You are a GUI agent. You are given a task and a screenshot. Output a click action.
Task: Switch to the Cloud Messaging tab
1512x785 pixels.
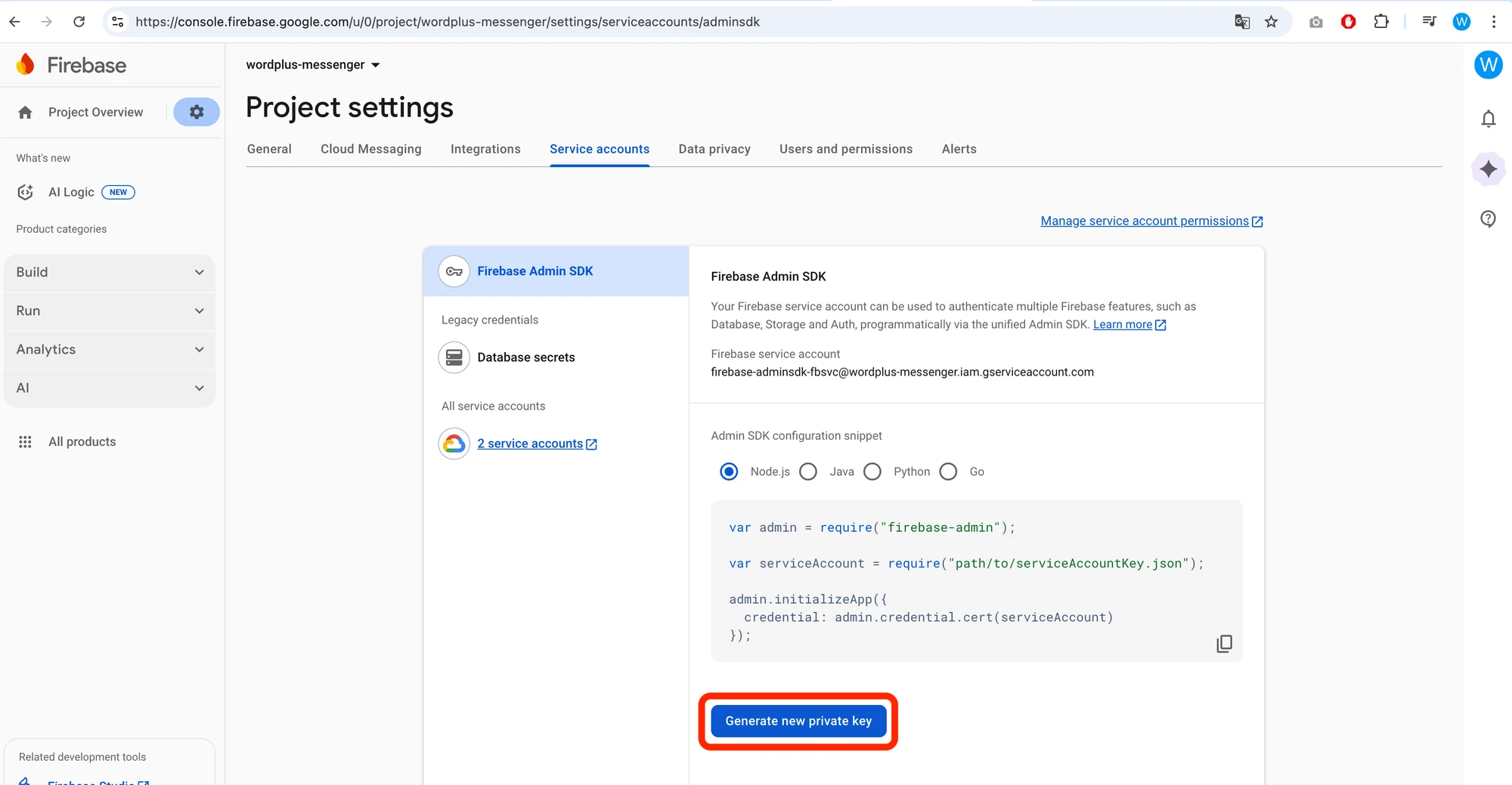coord(371,149)
